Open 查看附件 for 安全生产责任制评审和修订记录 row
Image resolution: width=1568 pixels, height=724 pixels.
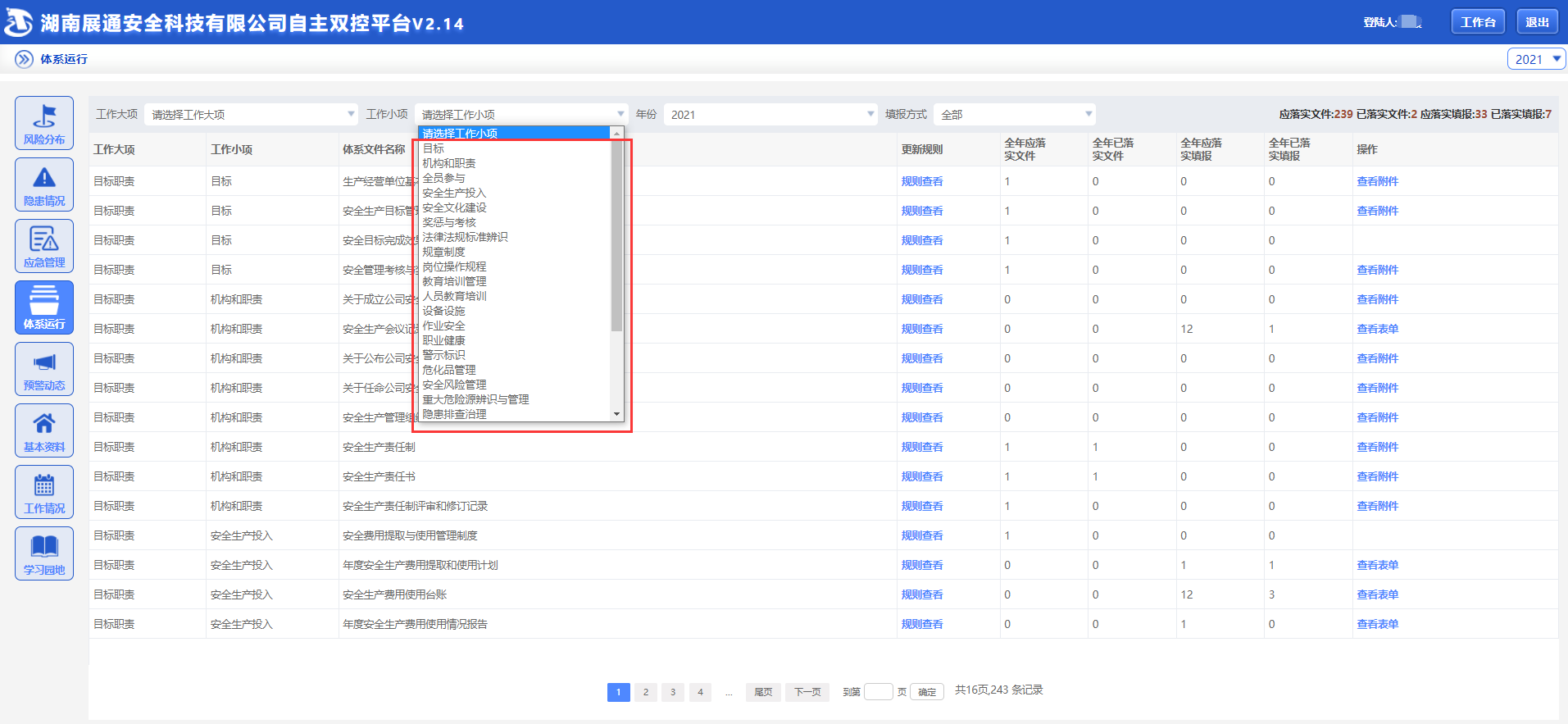1378,506
